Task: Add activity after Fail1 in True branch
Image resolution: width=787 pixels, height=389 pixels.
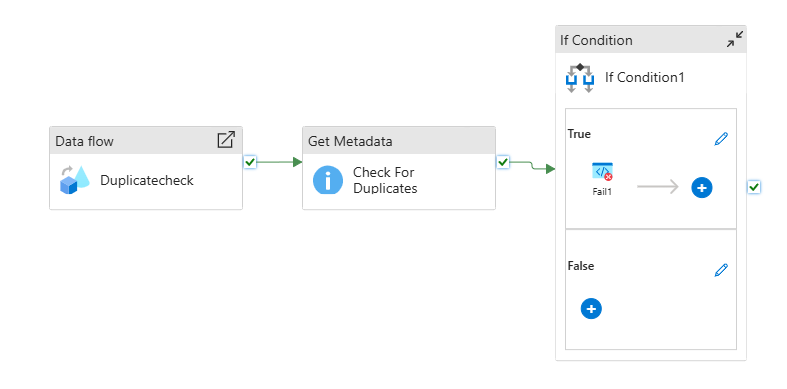Action: (702, 188)
